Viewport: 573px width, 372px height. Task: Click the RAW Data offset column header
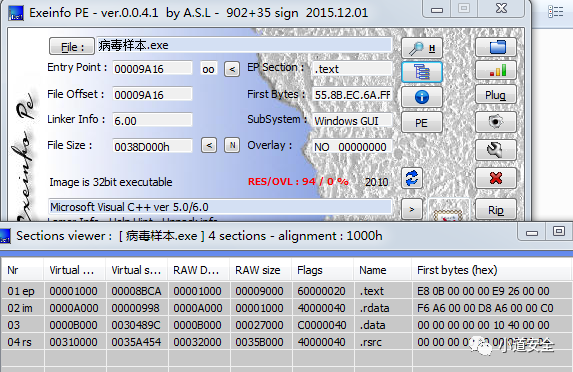(198, 270)
